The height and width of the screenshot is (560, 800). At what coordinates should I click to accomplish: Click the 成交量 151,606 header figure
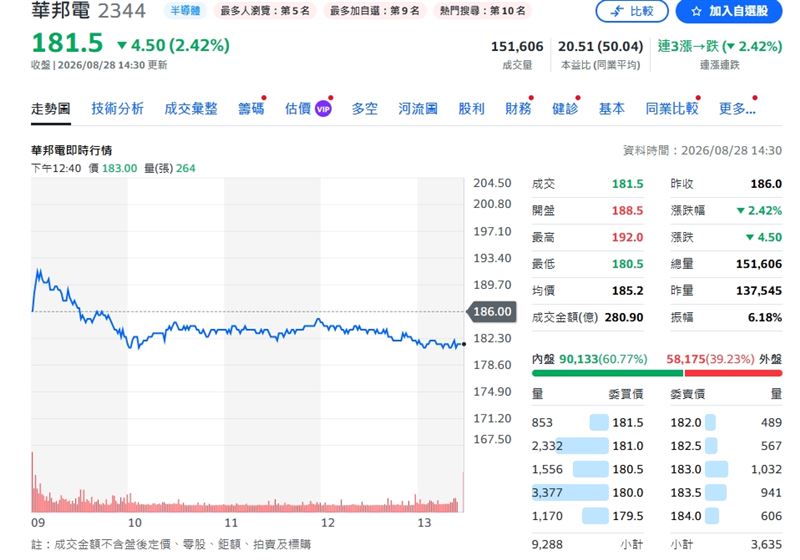pos(517,46)
